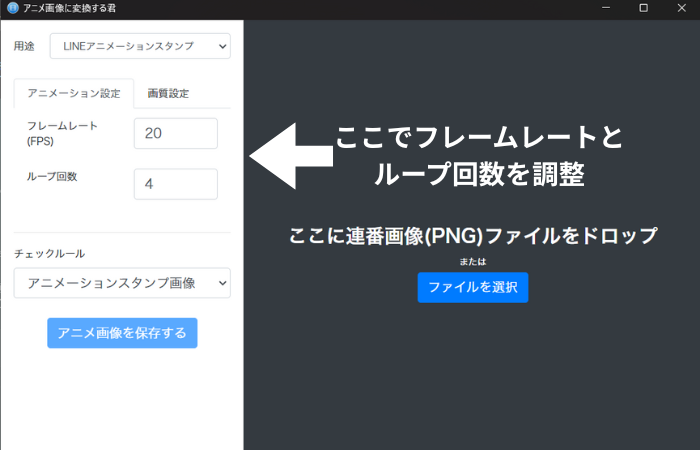The image size is (700, 450).
Task: Click the チェックルール label
Action: coord(50,254)
